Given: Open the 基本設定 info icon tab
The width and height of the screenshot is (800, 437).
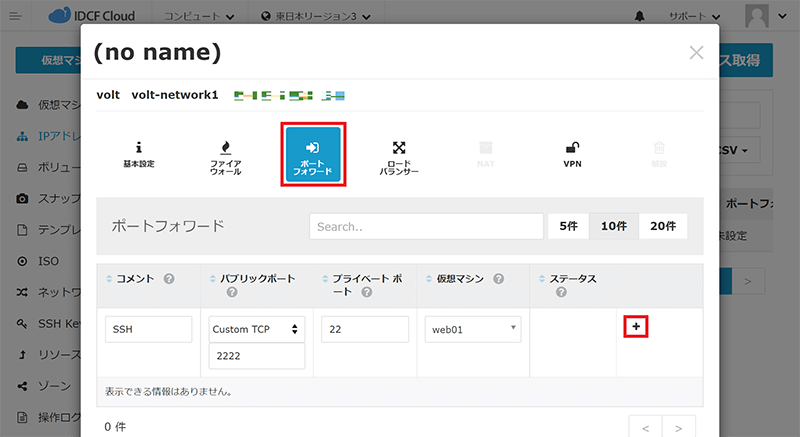Looking at the screenshot, I should tap(139, 153).
